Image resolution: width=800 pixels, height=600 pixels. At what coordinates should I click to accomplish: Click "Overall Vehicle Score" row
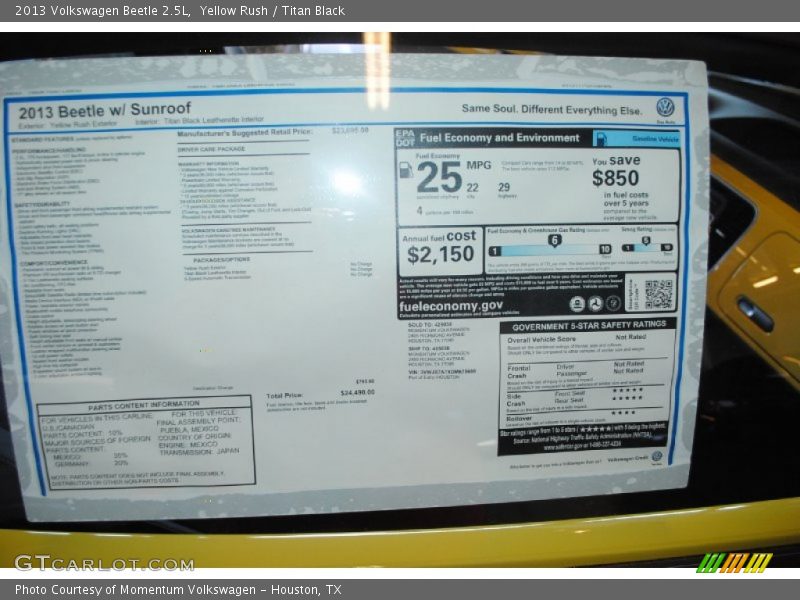pyautogui.click(x=577, y=338)
